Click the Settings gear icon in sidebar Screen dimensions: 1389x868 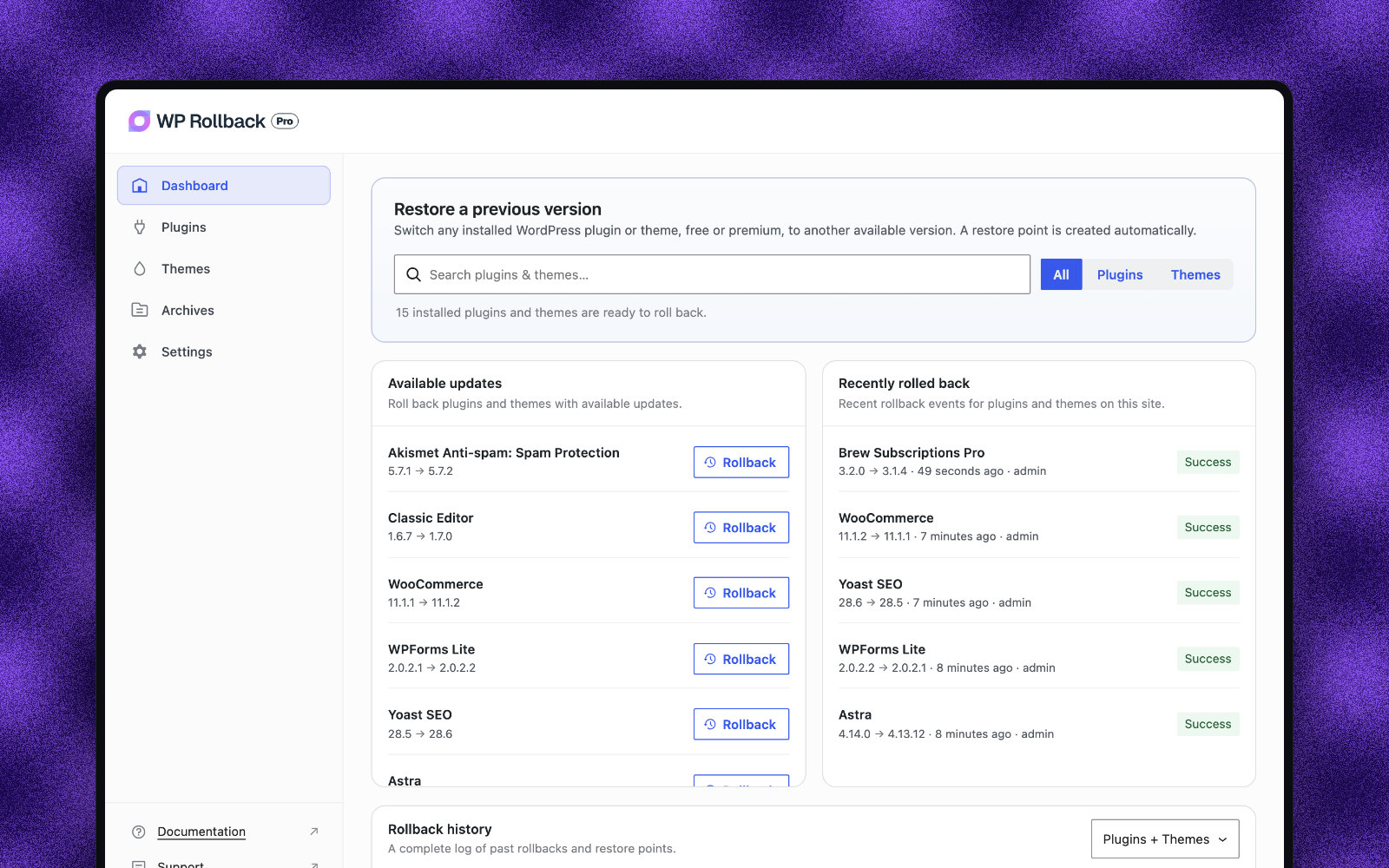140,352
